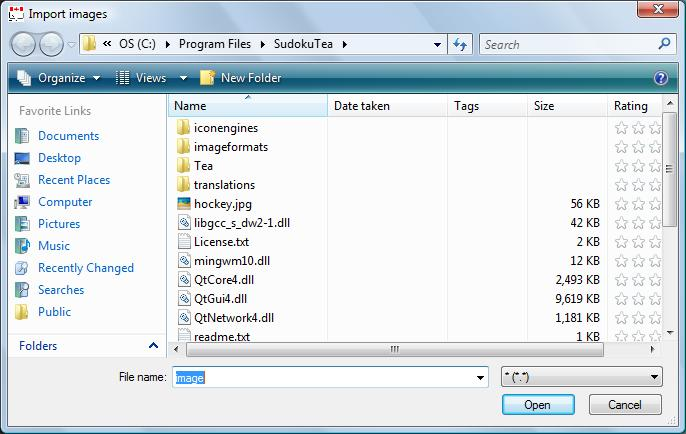Open the Music favorite link
The height and width of the screenshot is (434, 686).
pos(53,246)
